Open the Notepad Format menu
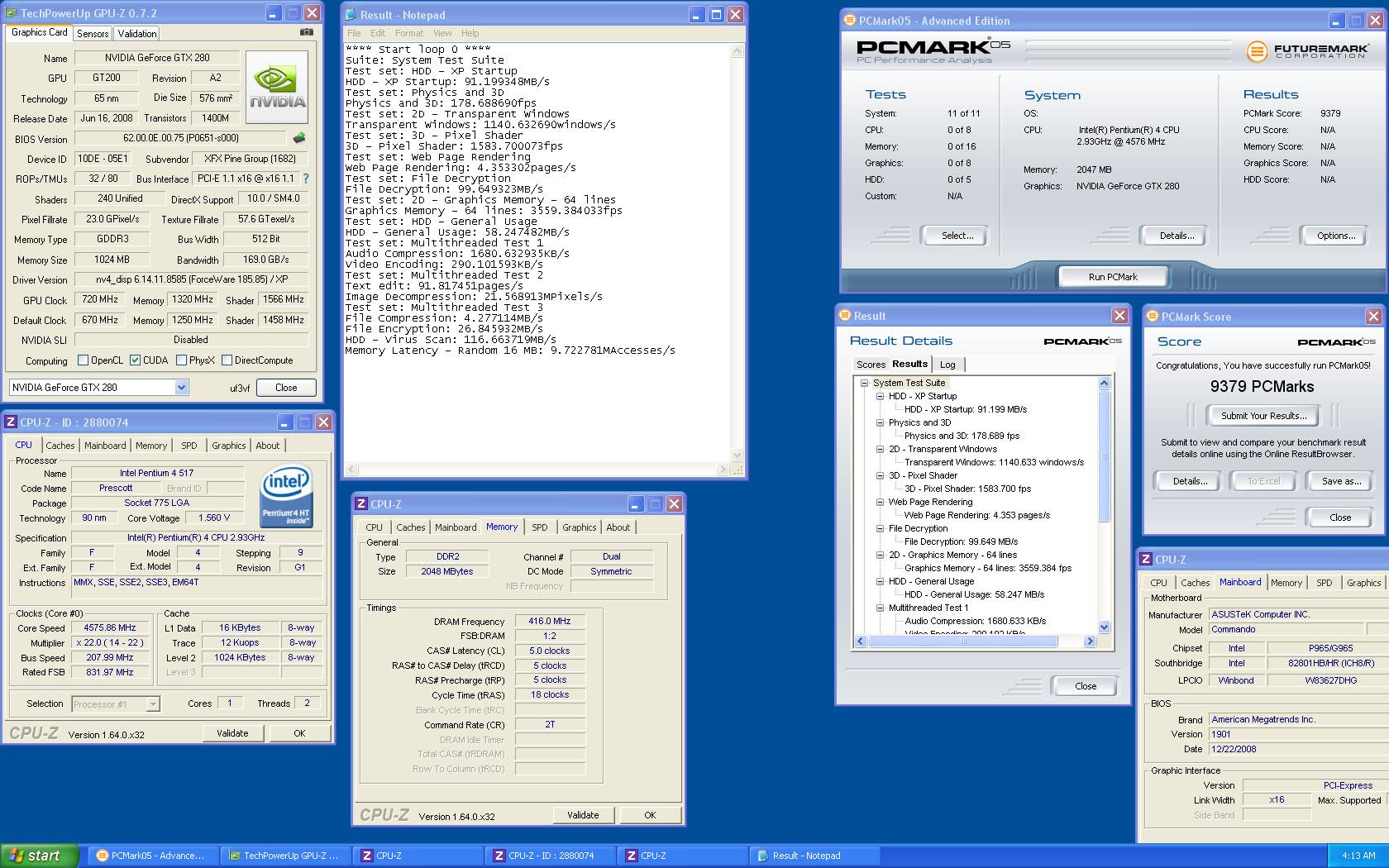1389x868 pixels. [x=408, y=33]
